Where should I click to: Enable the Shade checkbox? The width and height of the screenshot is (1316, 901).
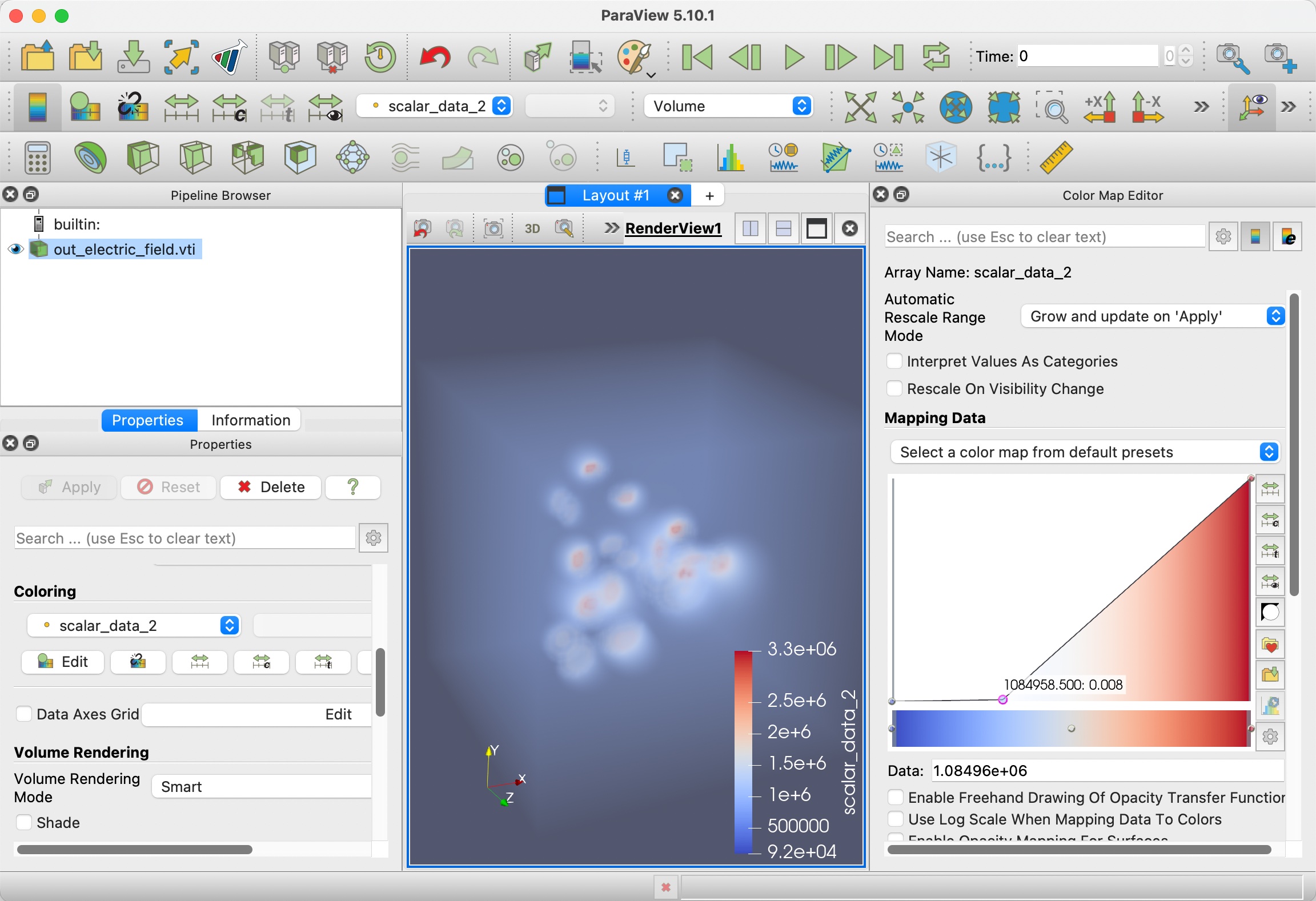24,822
